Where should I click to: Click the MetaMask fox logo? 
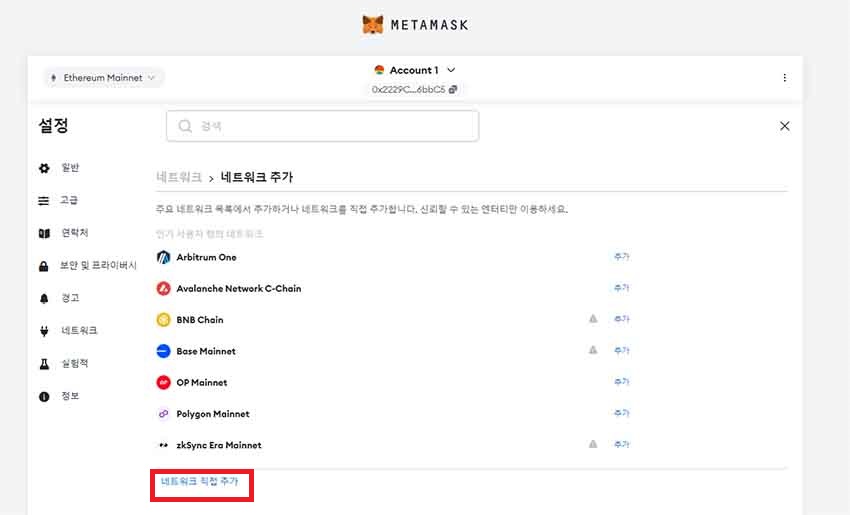click(373, 24)
